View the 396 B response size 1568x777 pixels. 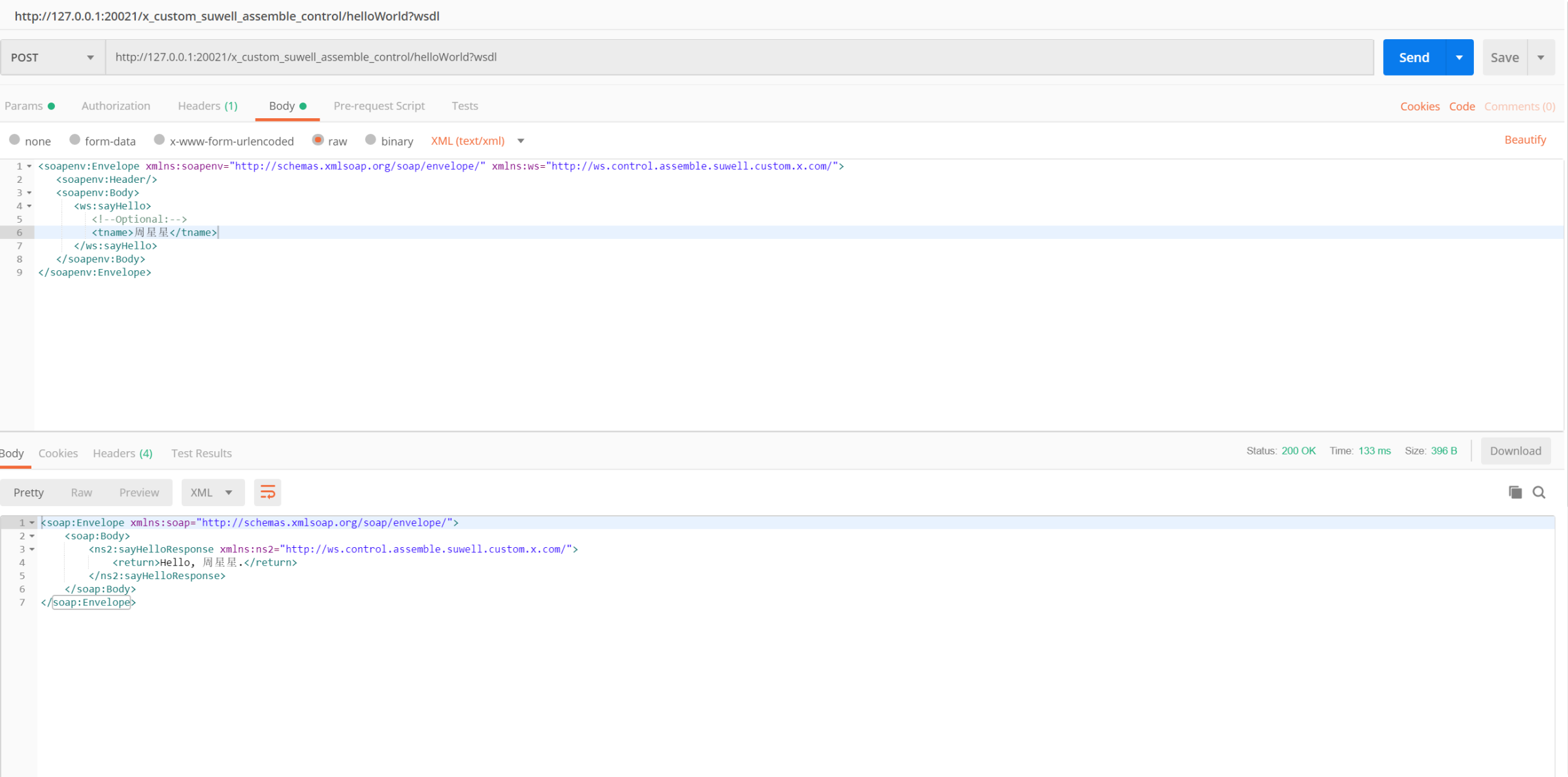tap(1444, 451)
